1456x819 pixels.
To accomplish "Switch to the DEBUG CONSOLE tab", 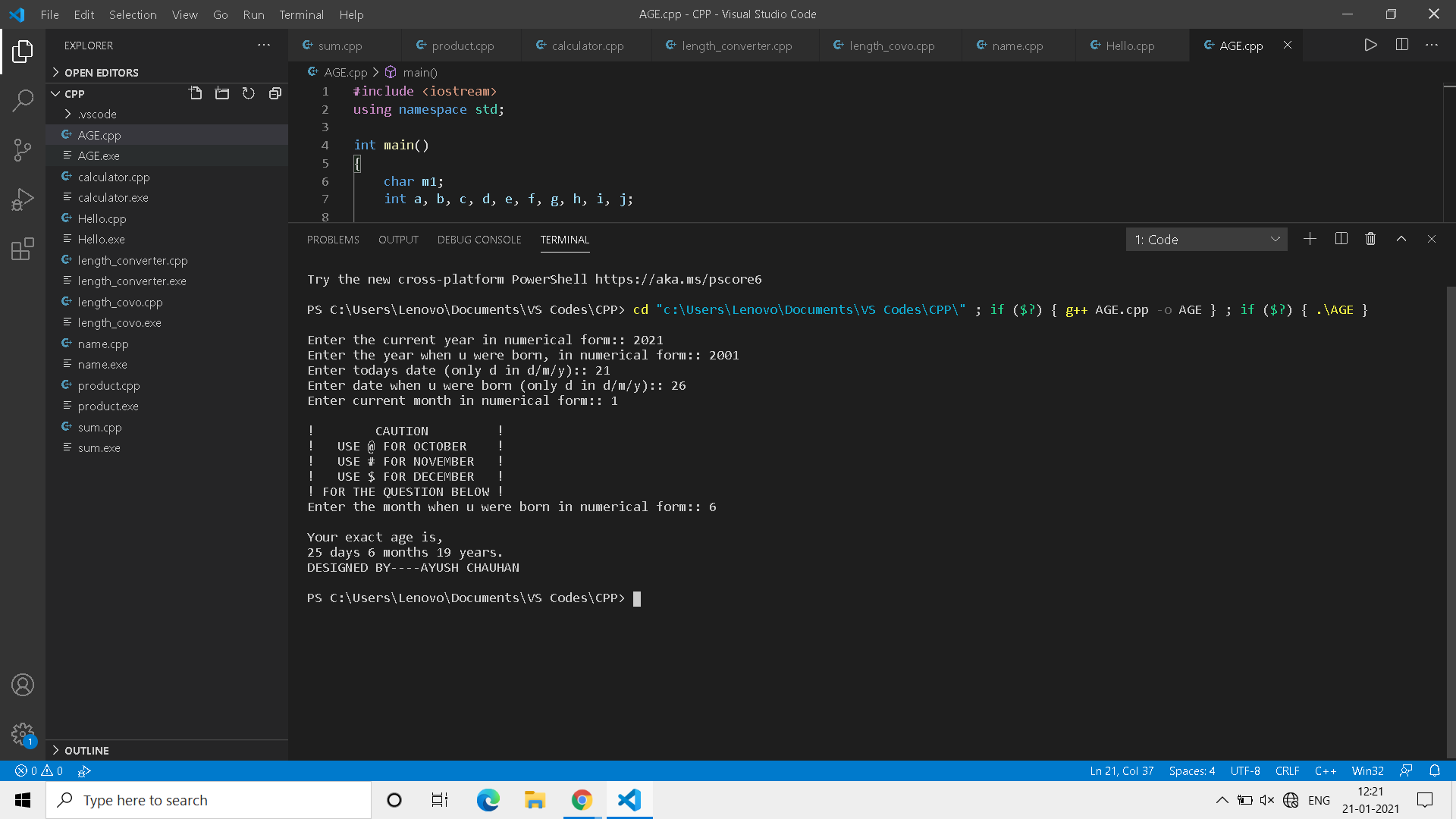I will point(479,240).
